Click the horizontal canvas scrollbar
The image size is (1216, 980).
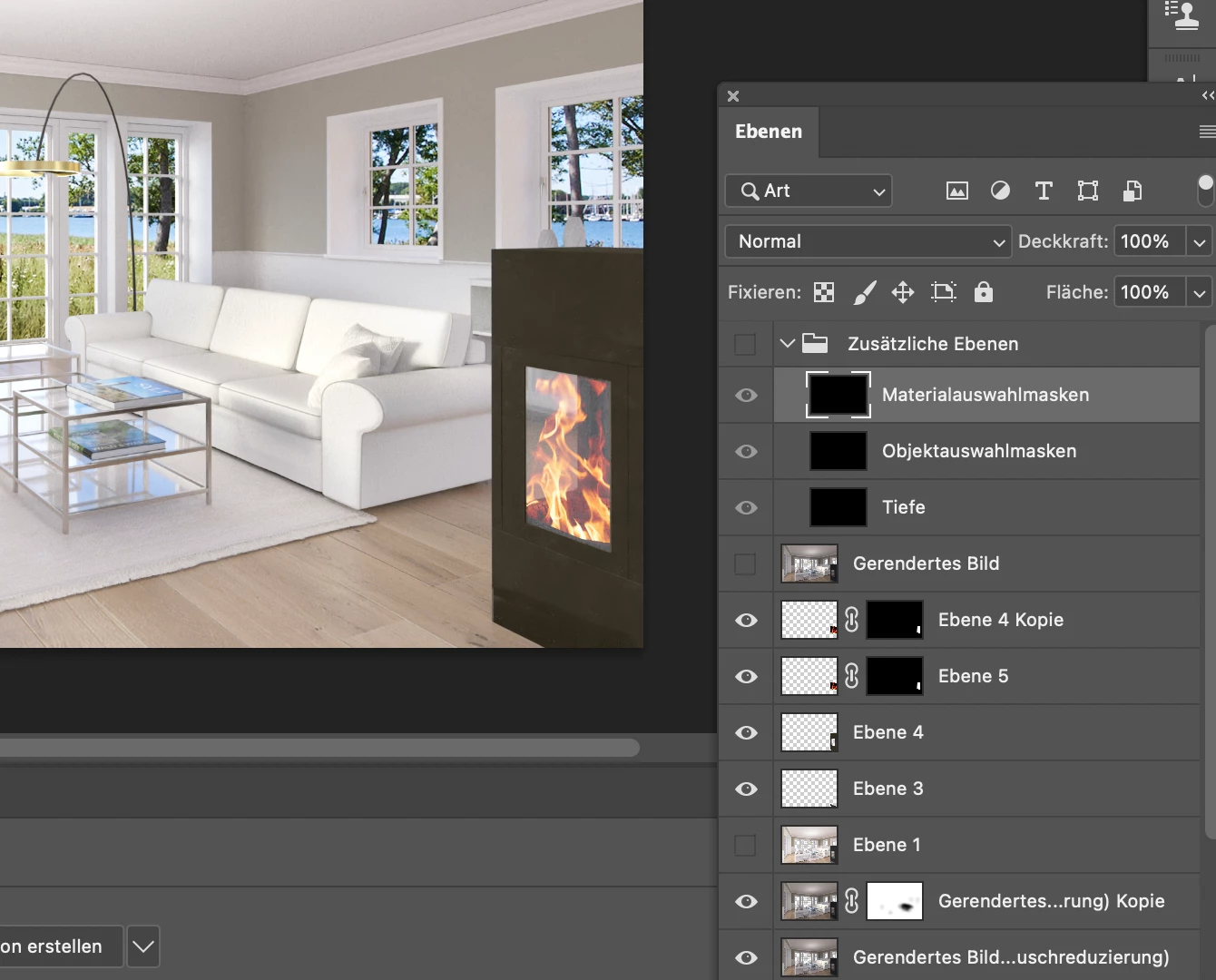(x=319, y=748)
